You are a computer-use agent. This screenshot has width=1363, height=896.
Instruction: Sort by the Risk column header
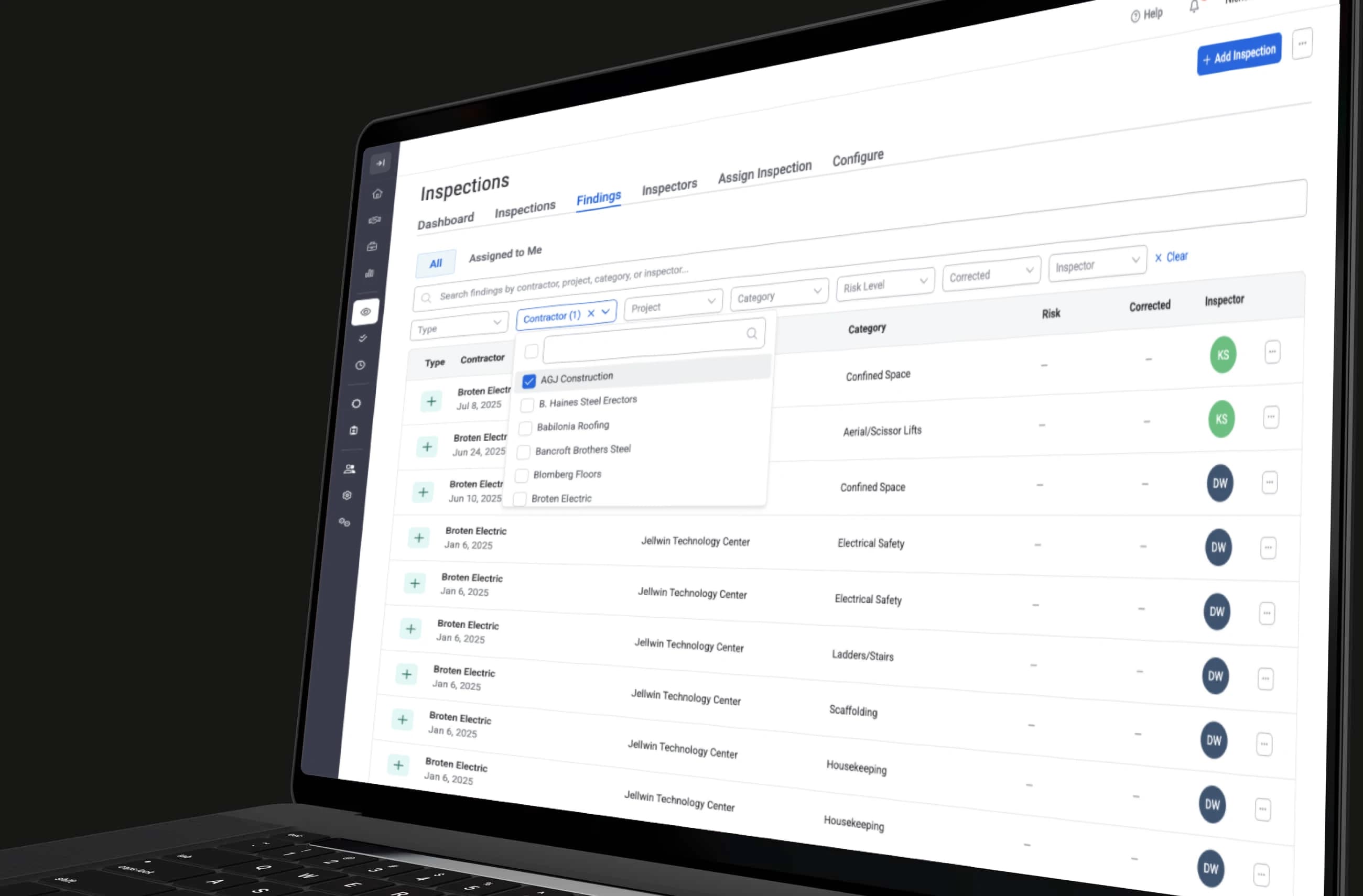1051,313
